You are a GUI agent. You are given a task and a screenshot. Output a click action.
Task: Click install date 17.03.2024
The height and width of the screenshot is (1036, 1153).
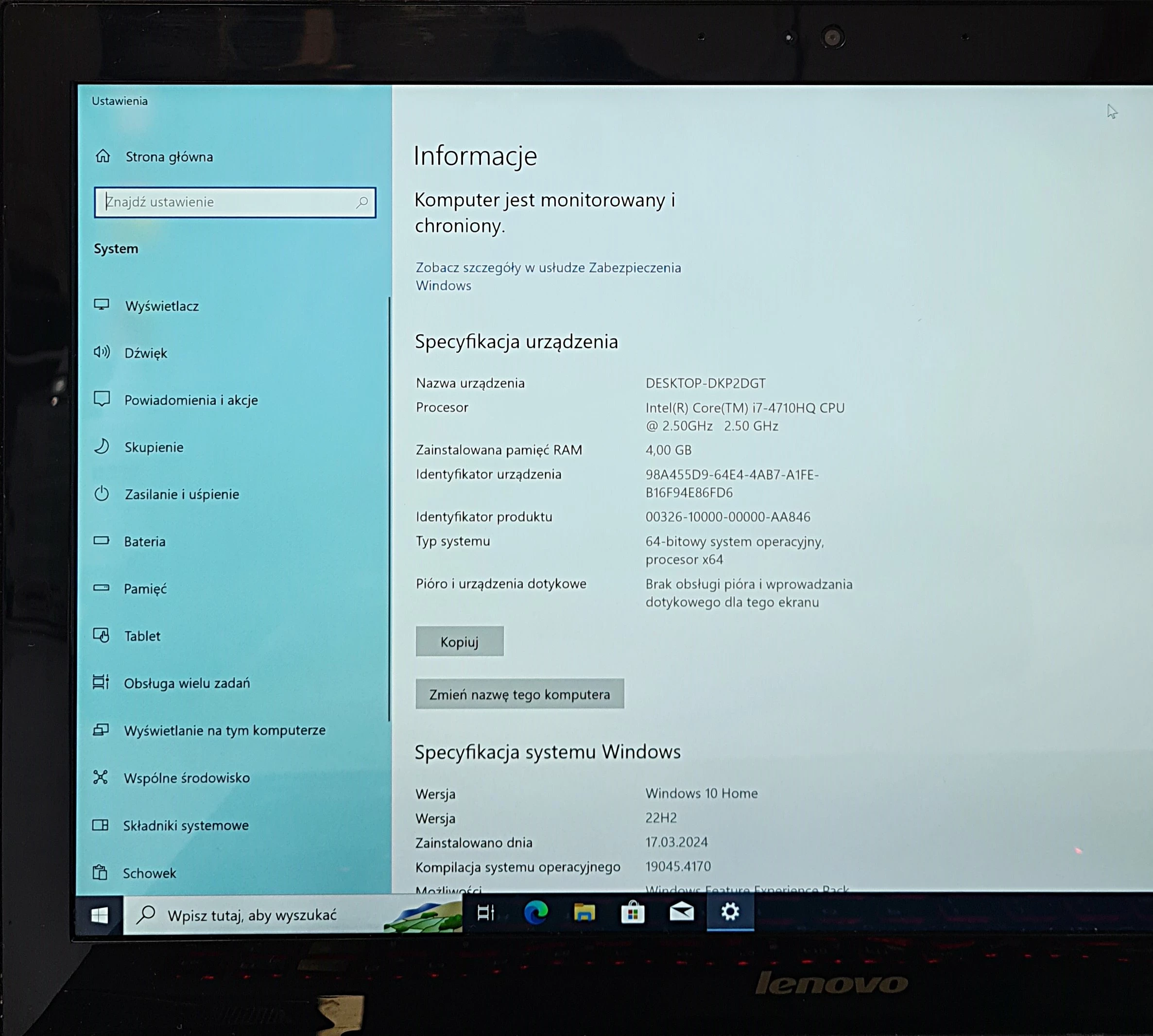(677, 842)
